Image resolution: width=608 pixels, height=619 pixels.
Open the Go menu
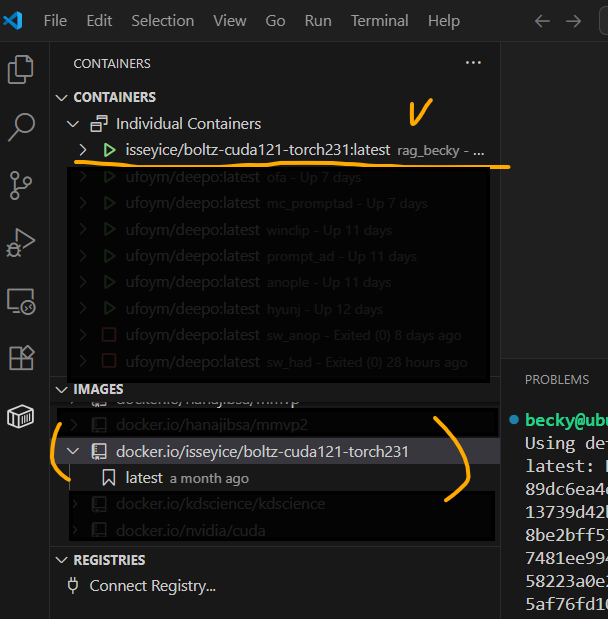point(275,21)
